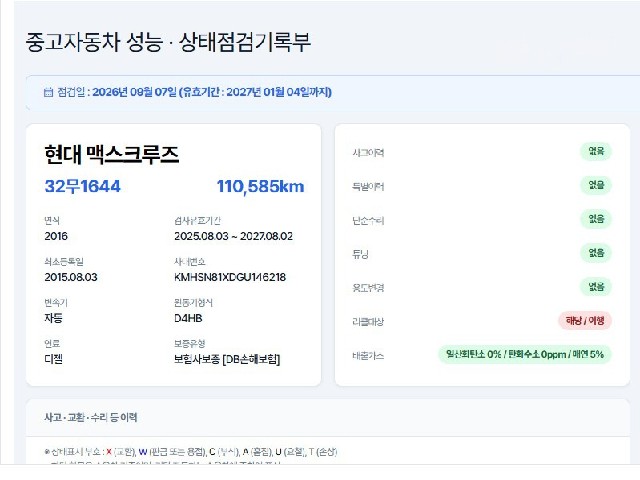Click the 없음 badge for 튜닝

click(596, 253)
